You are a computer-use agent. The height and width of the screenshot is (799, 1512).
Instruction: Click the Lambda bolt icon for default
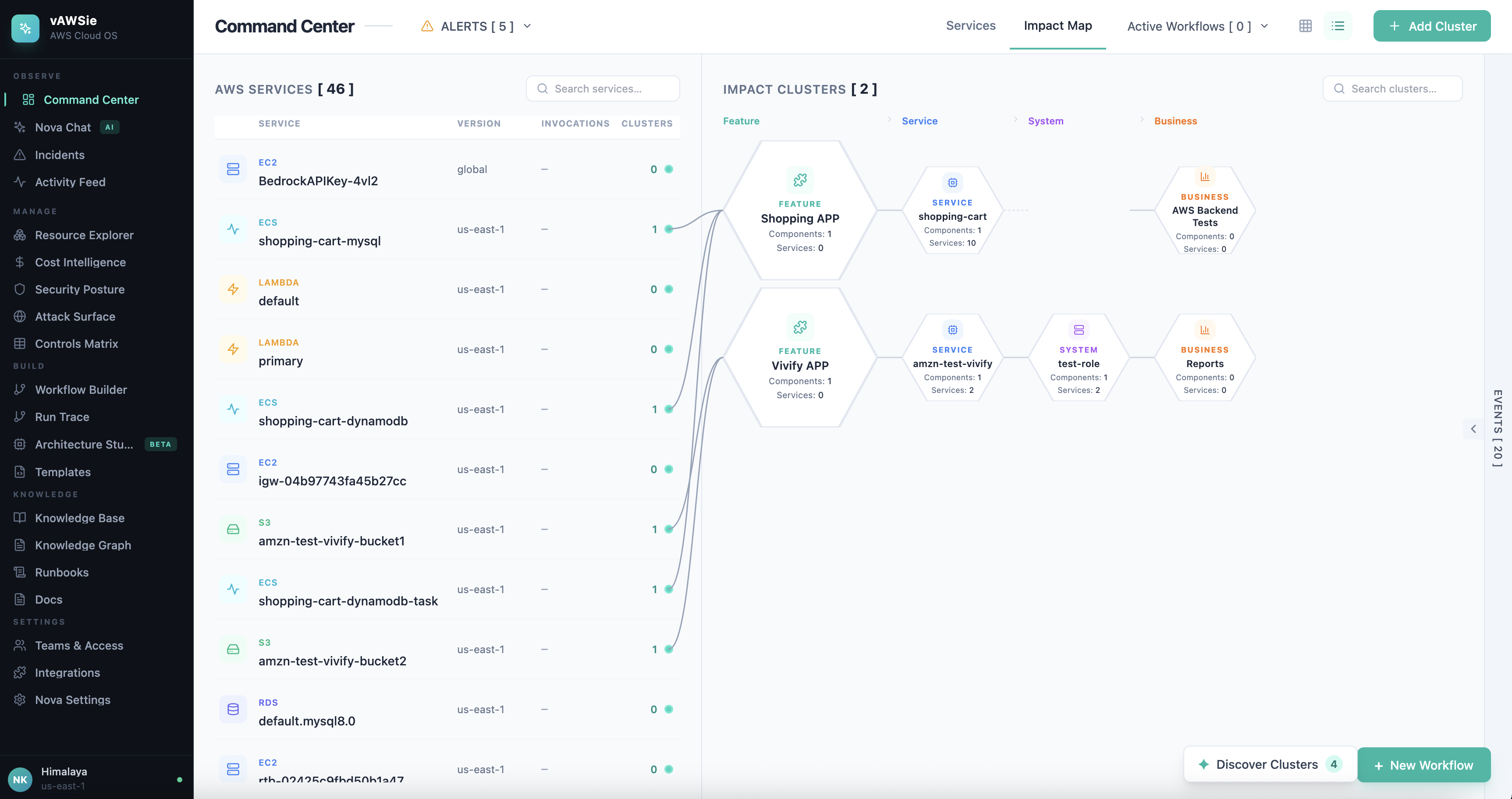(x=233, y=289)
